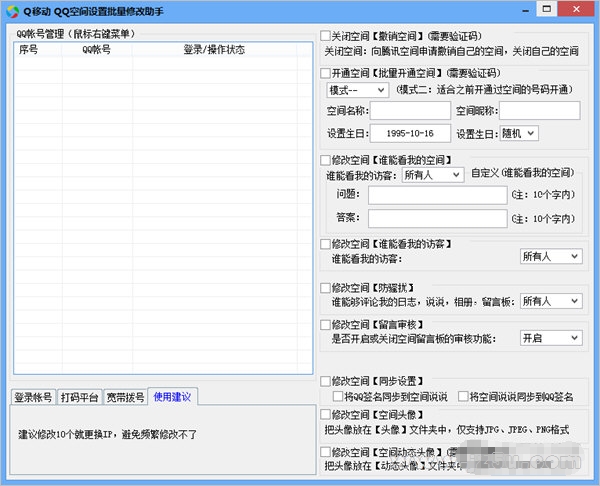Check 修改空间【留言审核】 option

(325, 325)
